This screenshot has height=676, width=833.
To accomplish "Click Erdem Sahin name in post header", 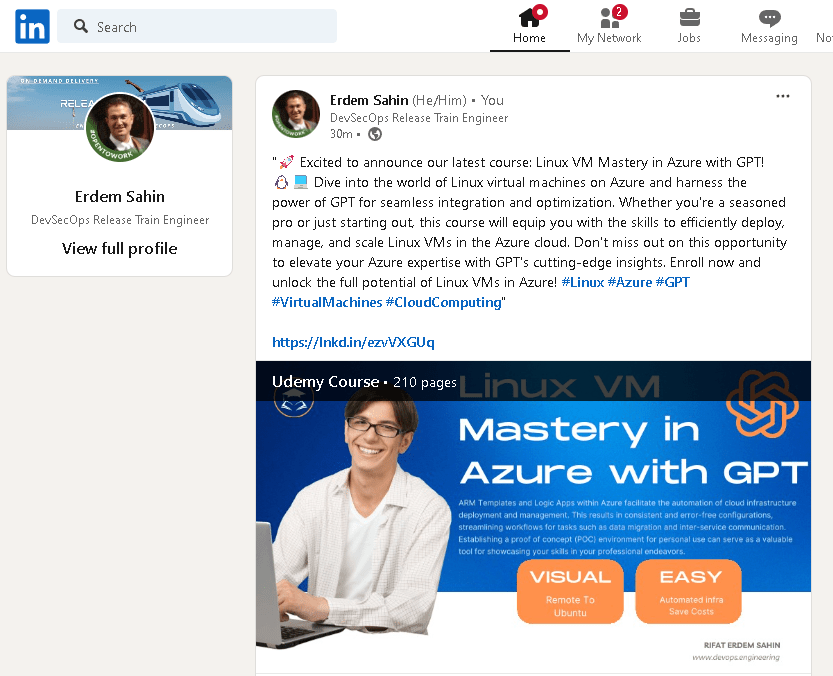I will (x=369, y=100).
